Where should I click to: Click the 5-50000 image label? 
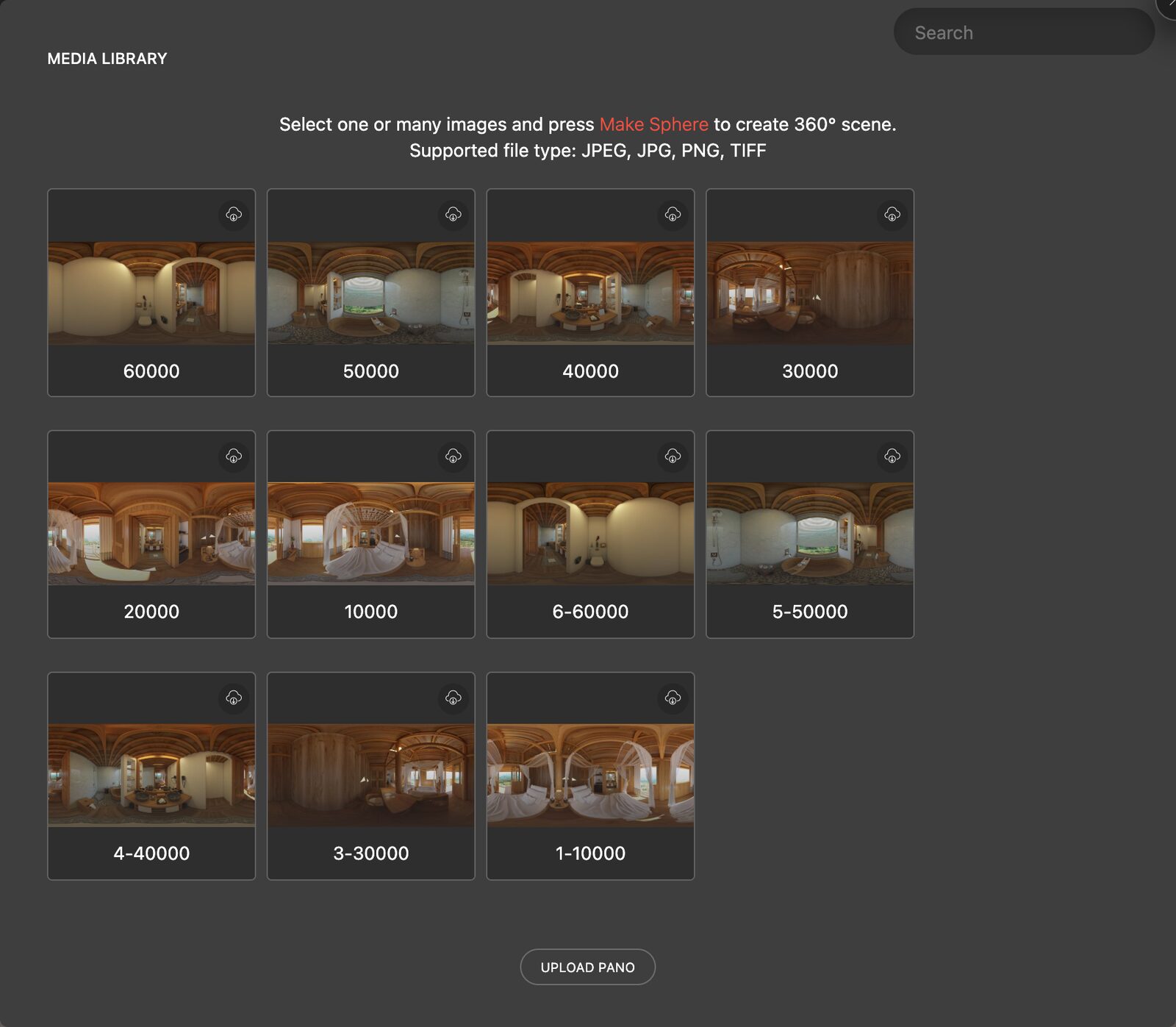tap(810, 612)
